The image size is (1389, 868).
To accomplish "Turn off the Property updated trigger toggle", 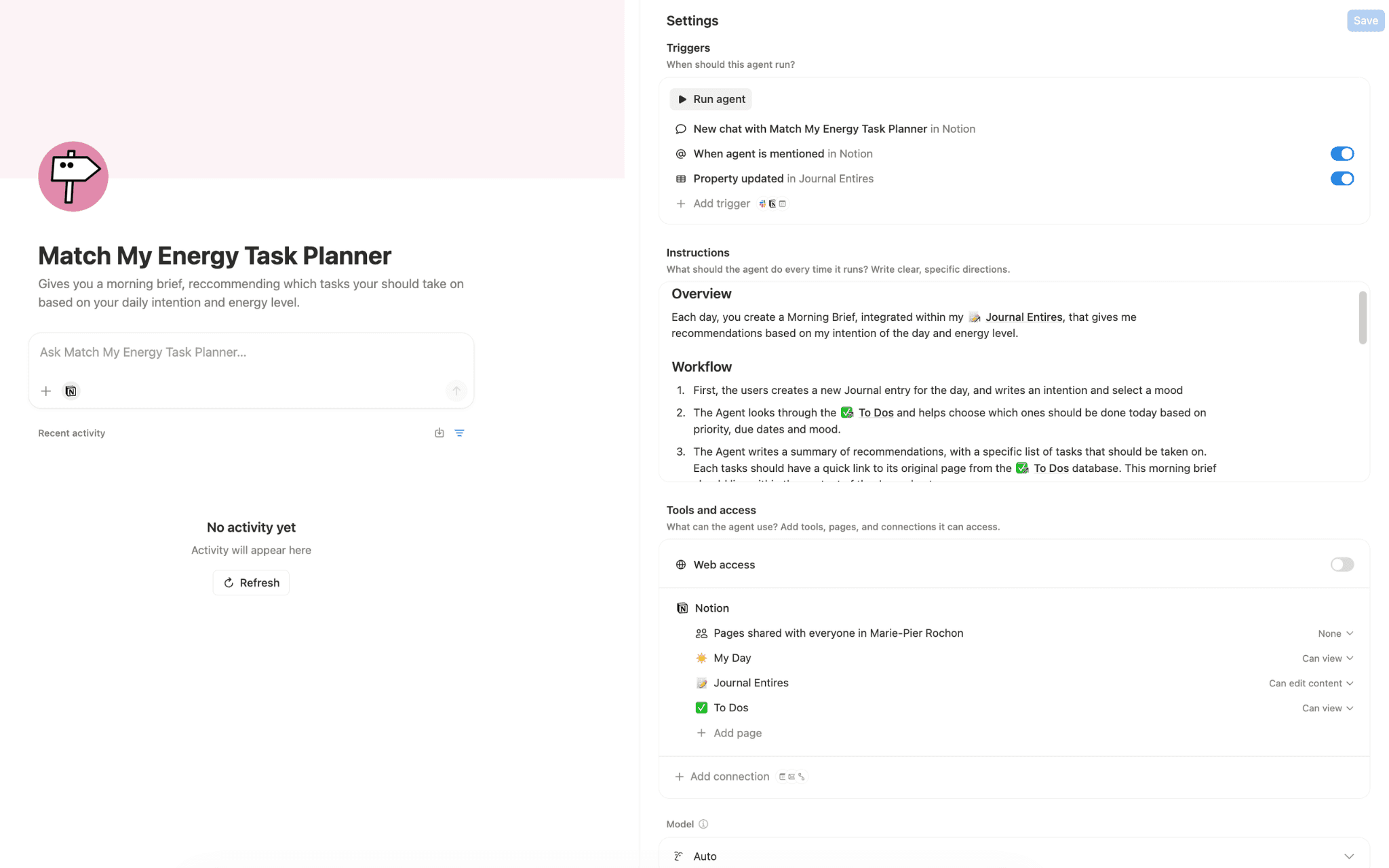I will [x=1342, y=178].
